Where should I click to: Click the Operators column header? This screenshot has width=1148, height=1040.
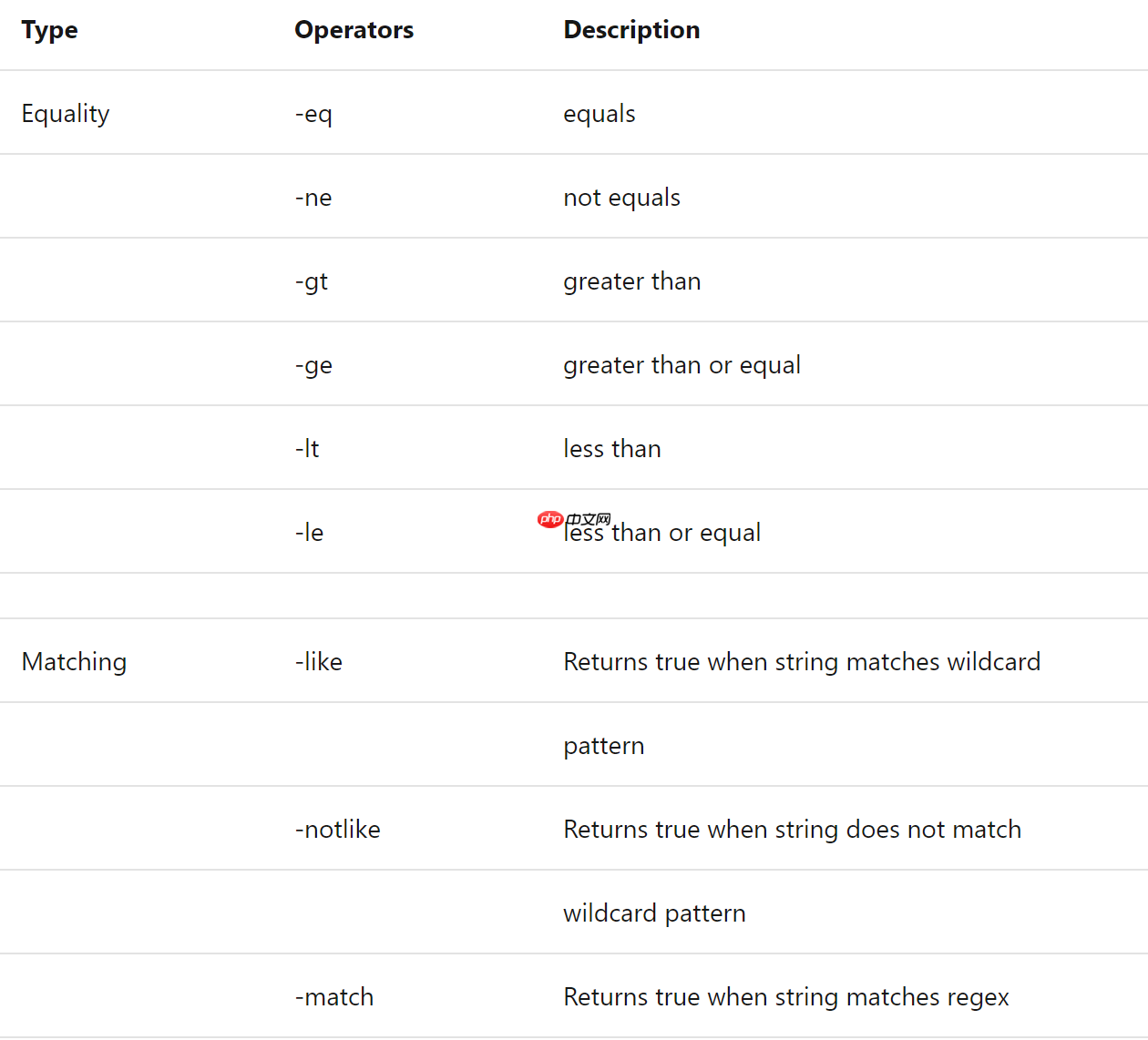pos(354,30)
